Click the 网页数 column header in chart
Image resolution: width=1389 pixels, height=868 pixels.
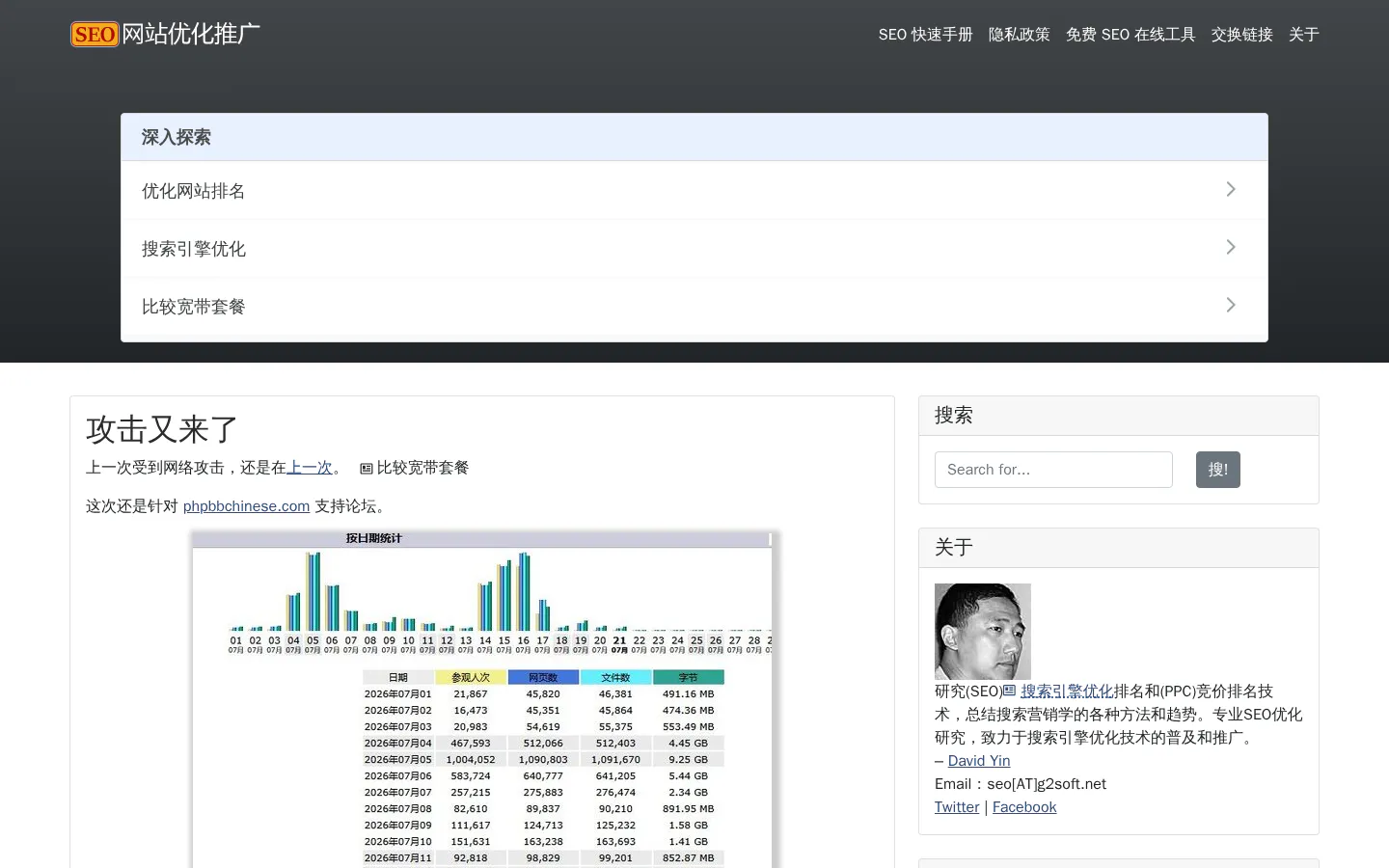543,677
